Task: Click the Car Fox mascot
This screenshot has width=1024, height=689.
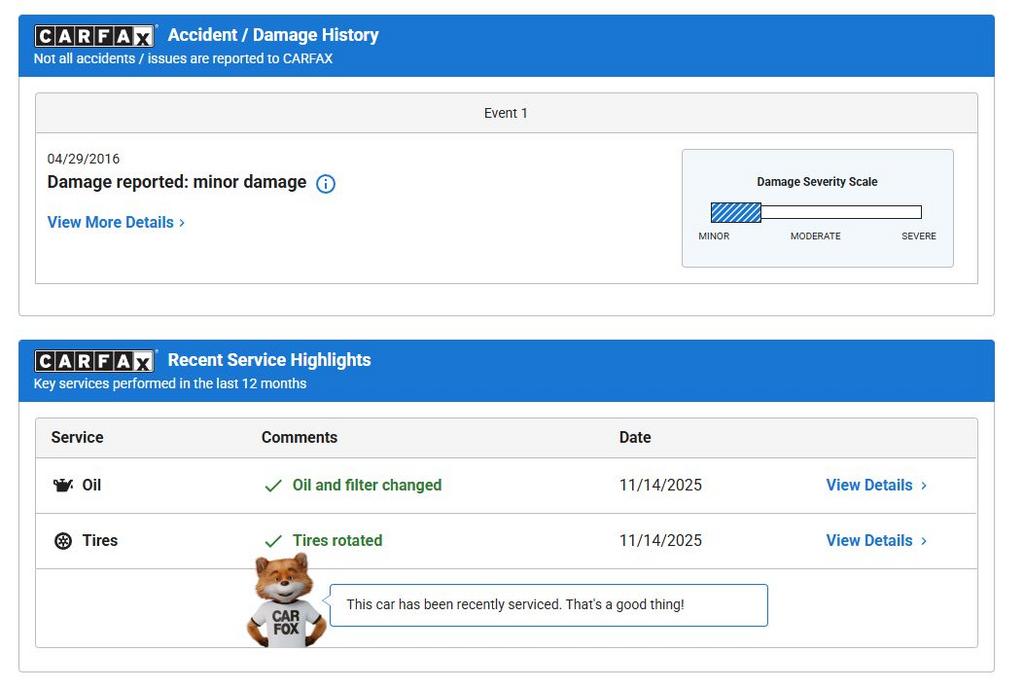Action: click(x=285, y=600)
